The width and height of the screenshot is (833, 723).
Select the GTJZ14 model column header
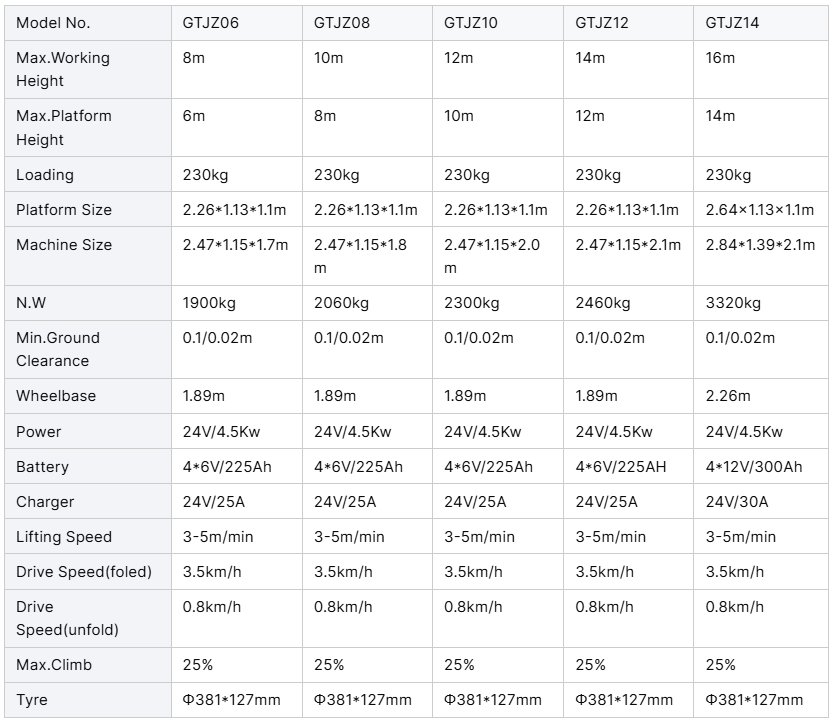coord(732,22)
